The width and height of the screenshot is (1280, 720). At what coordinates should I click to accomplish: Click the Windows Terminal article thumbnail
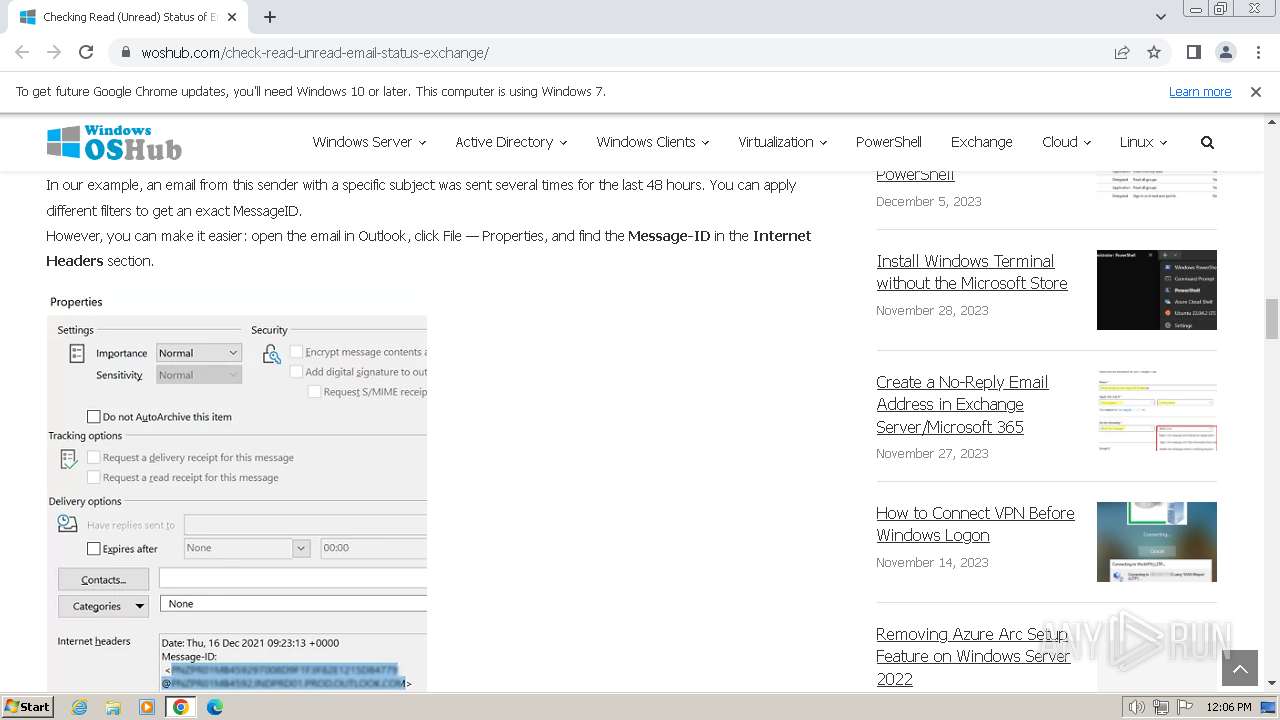click(x=1156, y=290)
